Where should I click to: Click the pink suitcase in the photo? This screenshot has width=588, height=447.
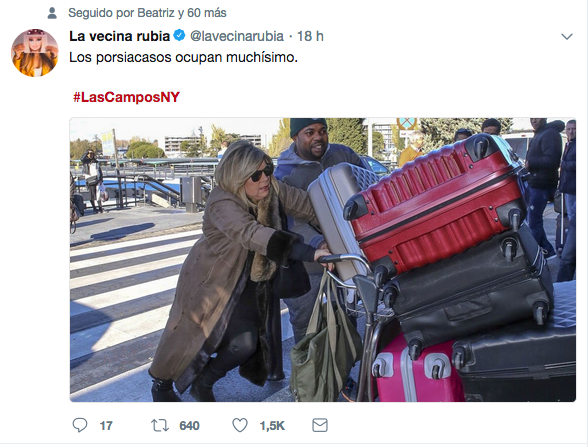click(416, 371)
